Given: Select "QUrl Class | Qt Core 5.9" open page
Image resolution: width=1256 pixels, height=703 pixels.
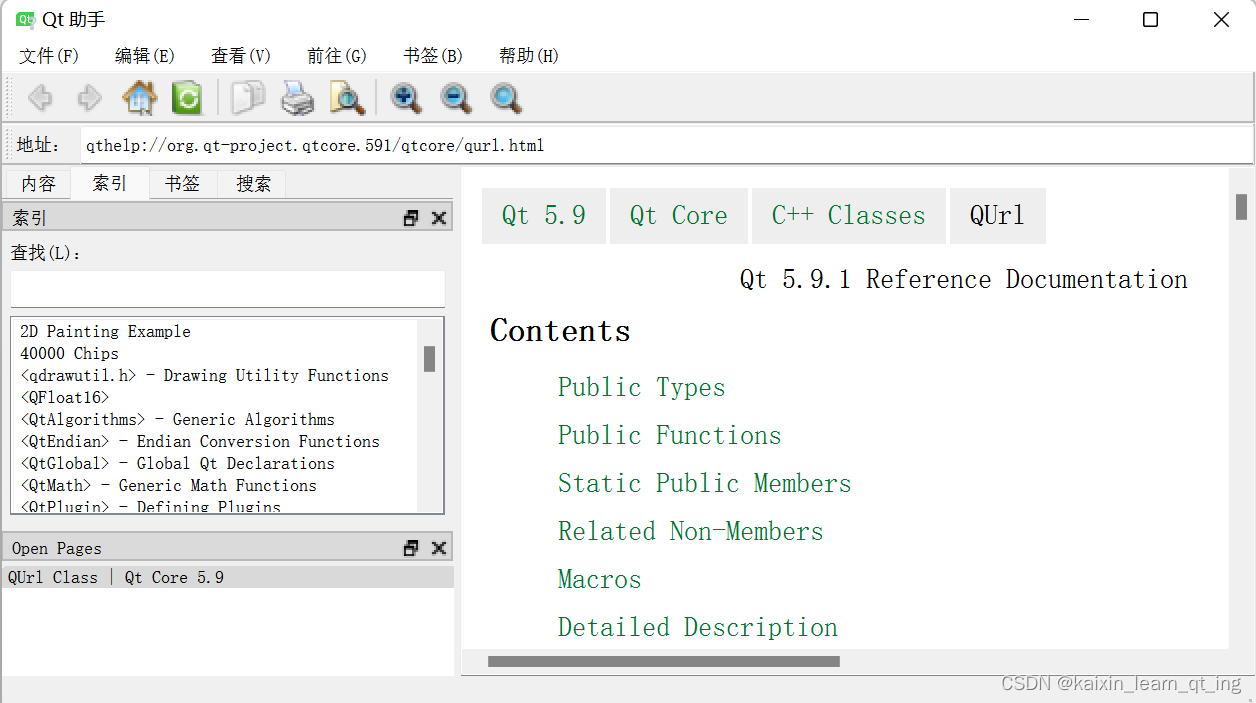Looking at the screenshot, I should pos(228,577).
